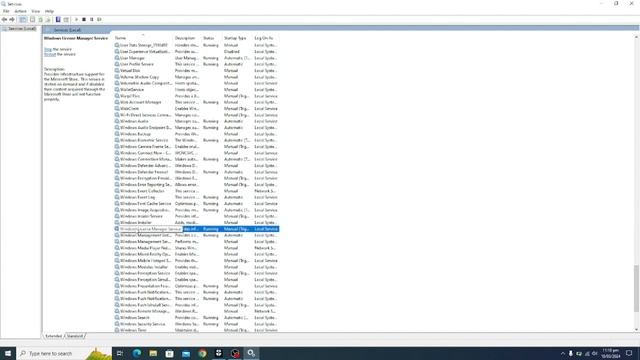This screenshot has width=640, height=360.
Task: Launch Google Chrome from the taskbar
Action: click(202, 353)
